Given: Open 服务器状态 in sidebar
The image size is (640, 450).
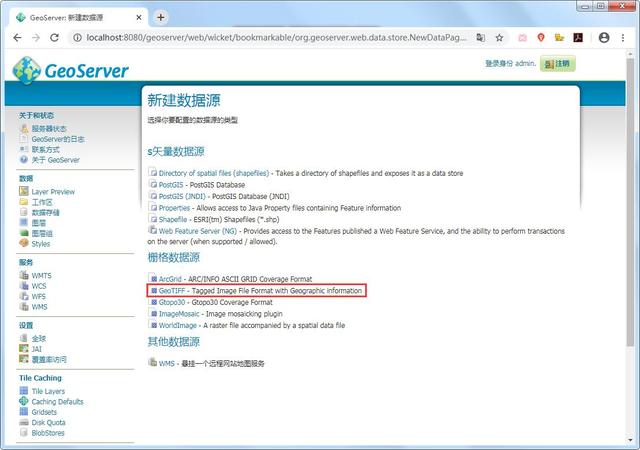Looking at the screenshot, I should [x=49, y=129].
